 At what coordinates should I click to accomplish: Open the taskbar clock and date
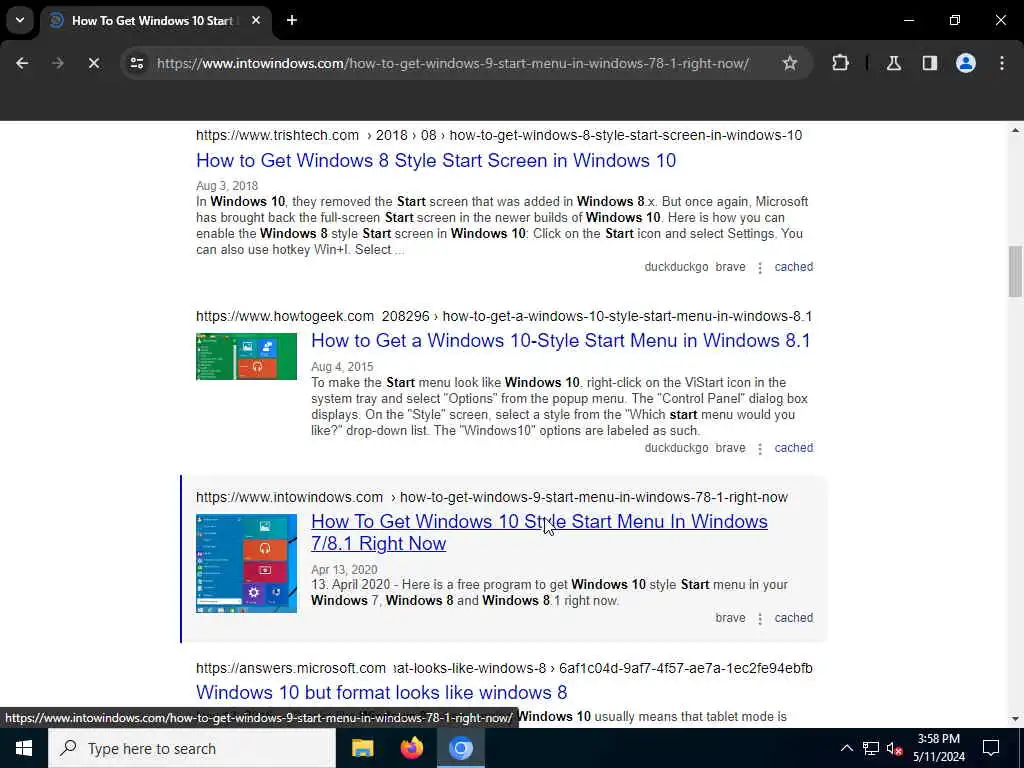click(x=938, y=748)
